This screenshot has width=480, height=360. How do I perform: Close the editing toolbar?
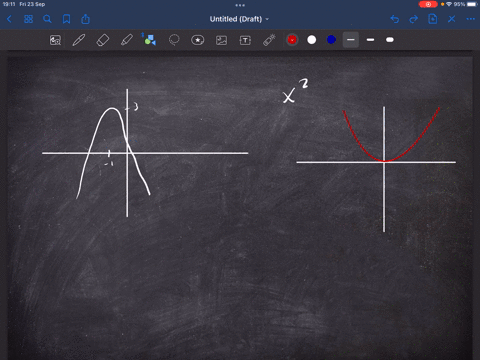[x=452, y=19]
